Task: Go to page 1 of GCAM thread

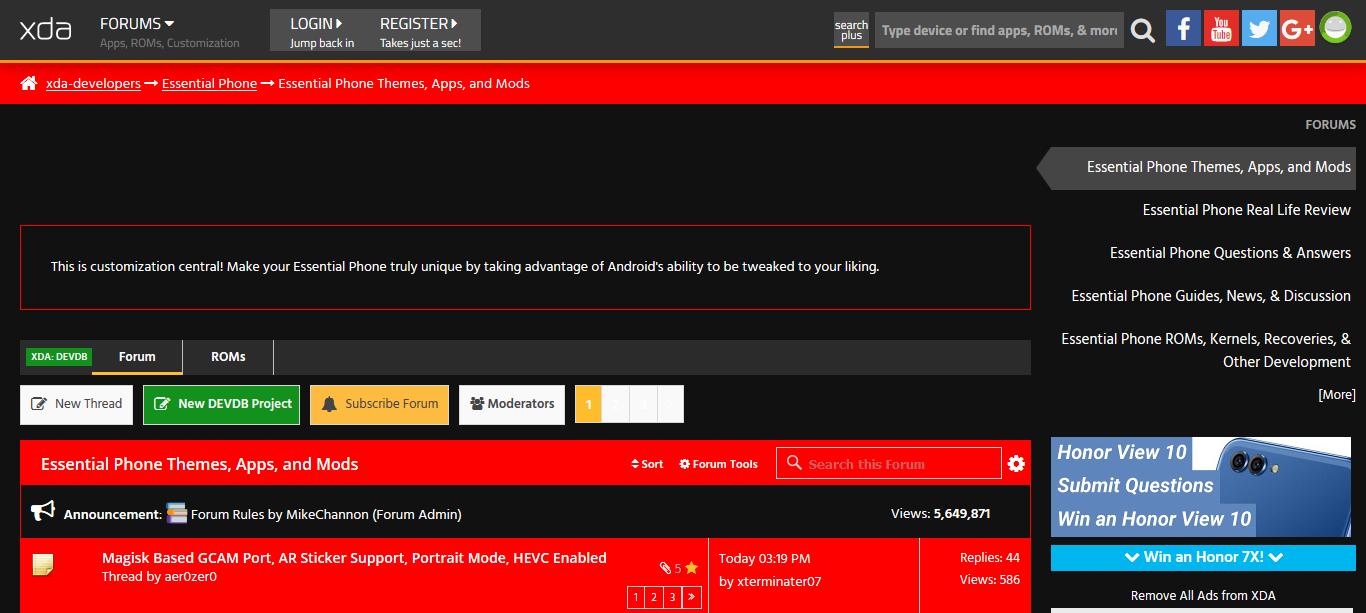Action: click(636, 598)
